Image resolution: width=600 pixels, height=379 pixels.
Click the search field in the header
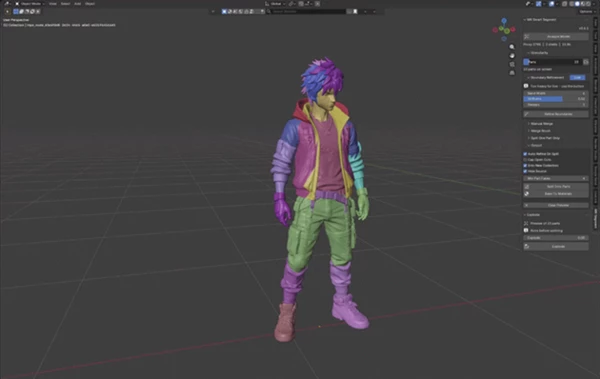tap(307, 11)
